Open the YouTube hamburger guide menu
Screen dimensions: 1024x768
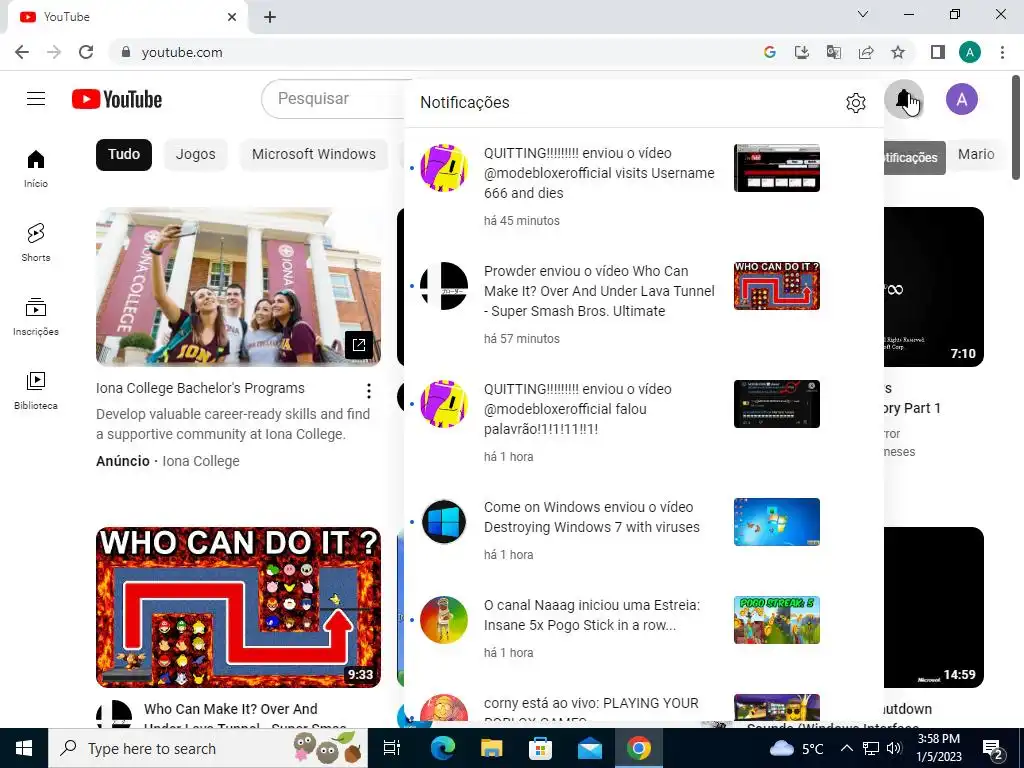click(x=36, y=99)
